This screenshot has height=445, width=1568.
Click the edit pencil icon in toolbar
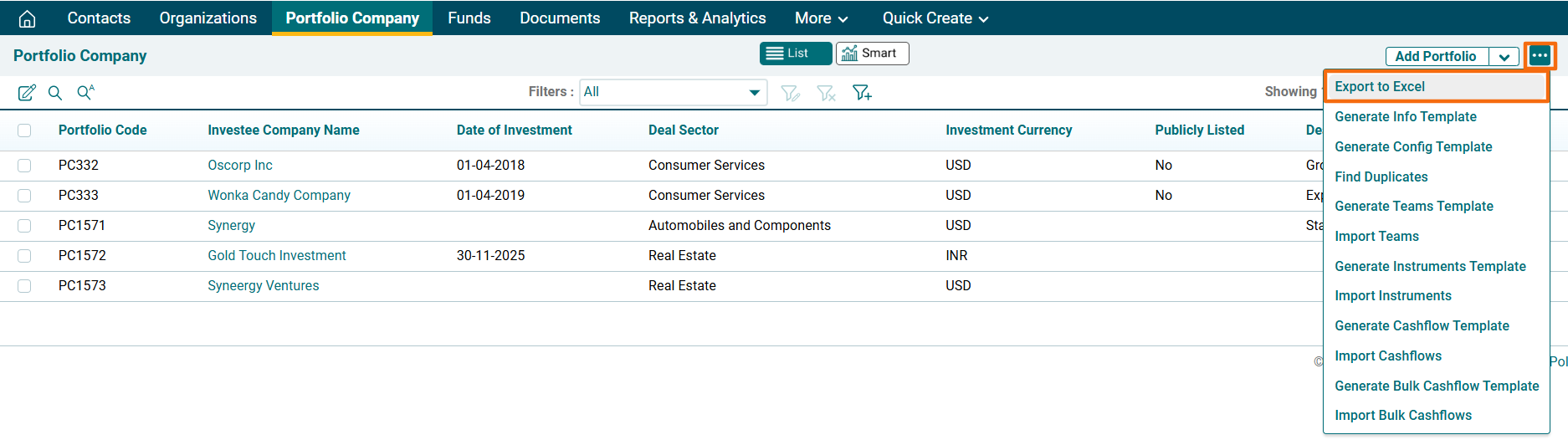pos(27,93)
